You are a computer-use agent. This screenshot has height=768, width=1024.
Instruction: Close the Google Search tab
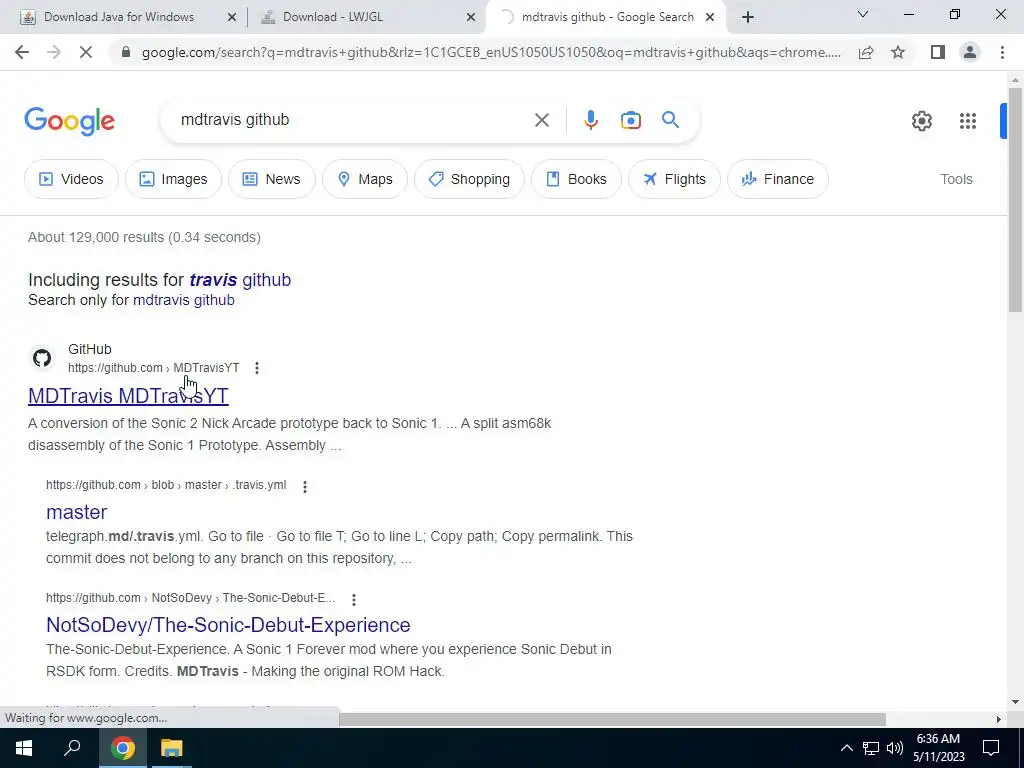coord(710,18)
